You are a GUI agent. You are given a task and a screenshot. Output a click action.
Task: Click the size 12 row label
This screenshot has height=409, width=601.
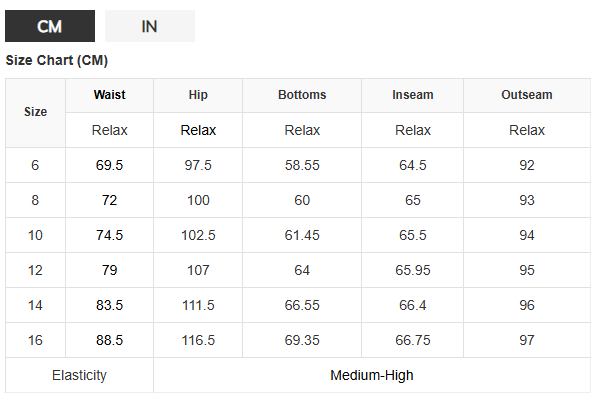coord(35,270)
